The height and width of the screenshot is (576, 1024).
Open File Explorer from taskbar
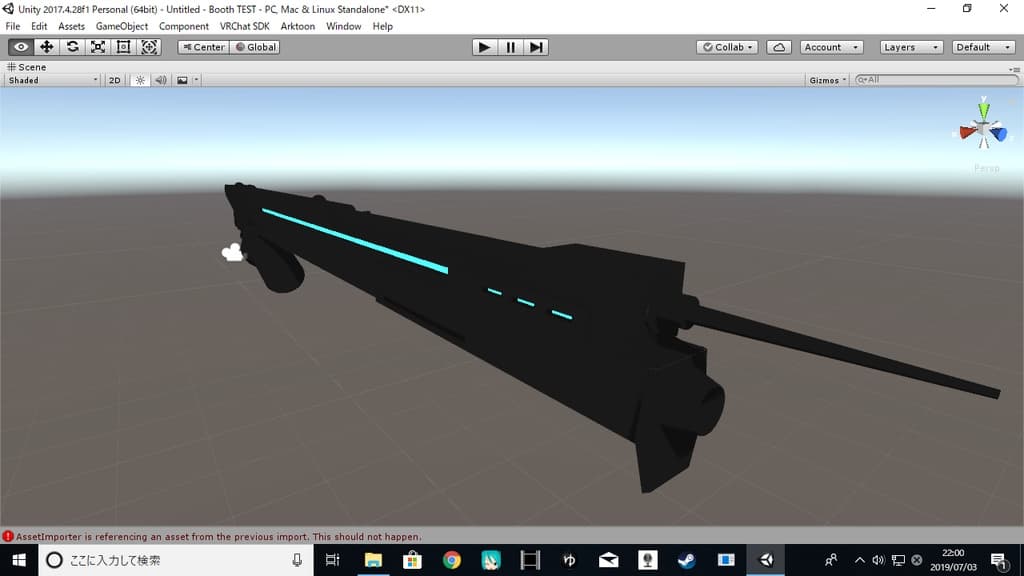(373, 560)
